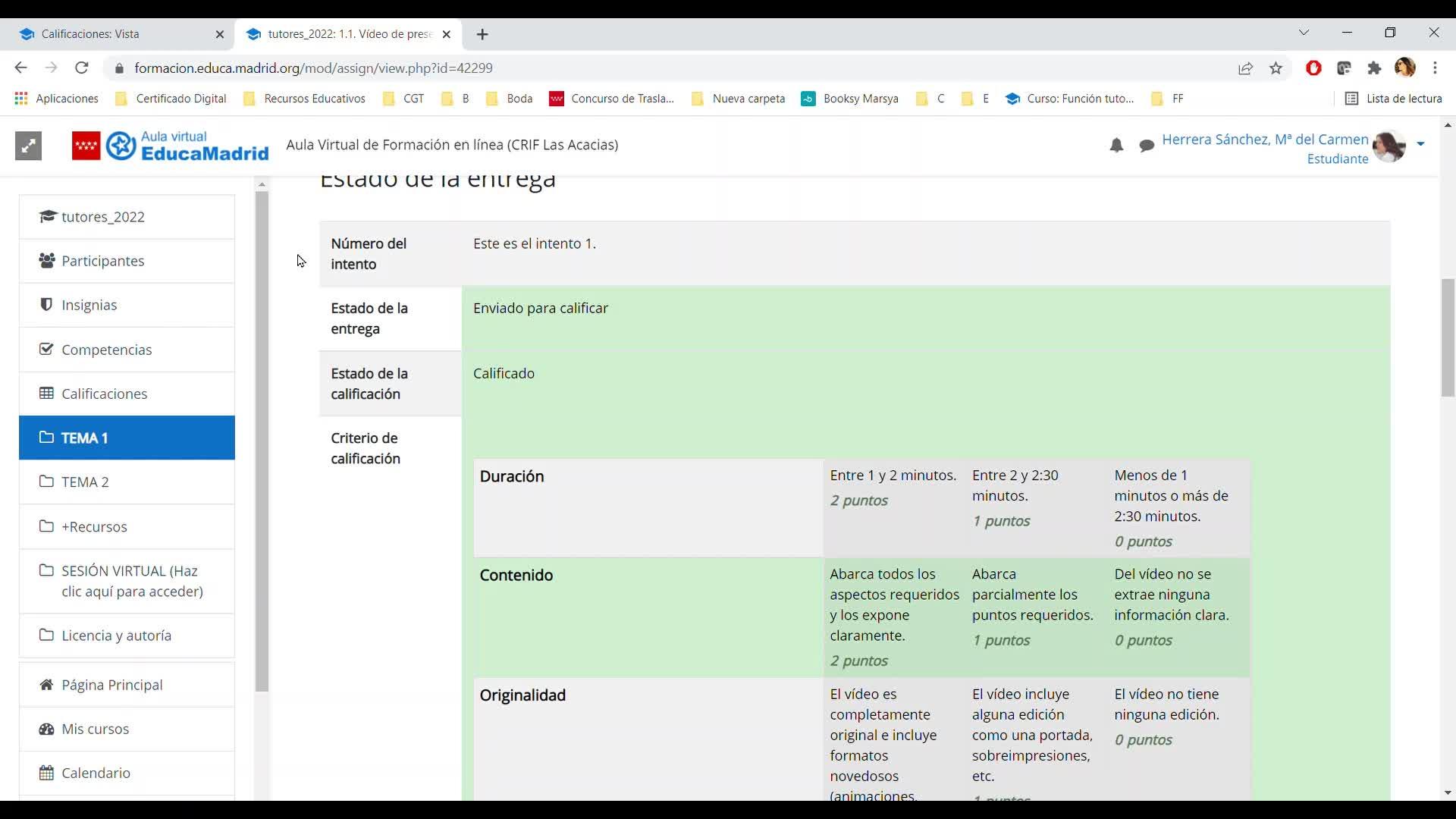1456x819 pixels.
Task: Open Participantes in the course sidebar
Action: [102, 261]
